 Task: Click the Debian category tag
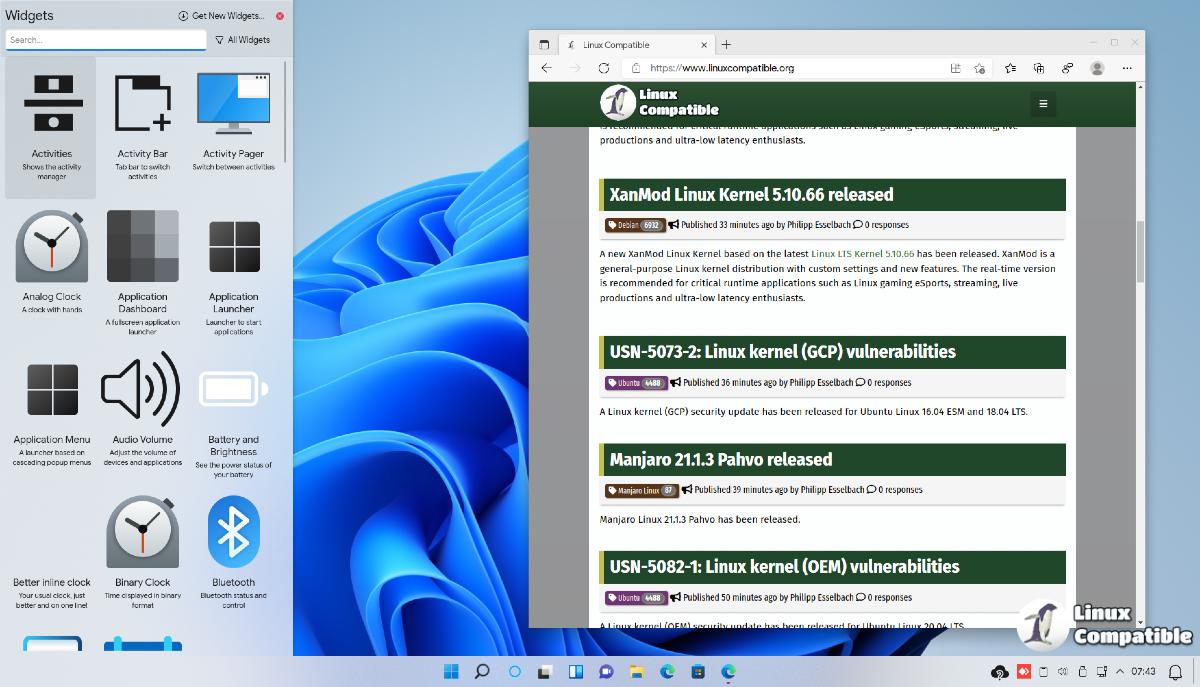[635, 225]
